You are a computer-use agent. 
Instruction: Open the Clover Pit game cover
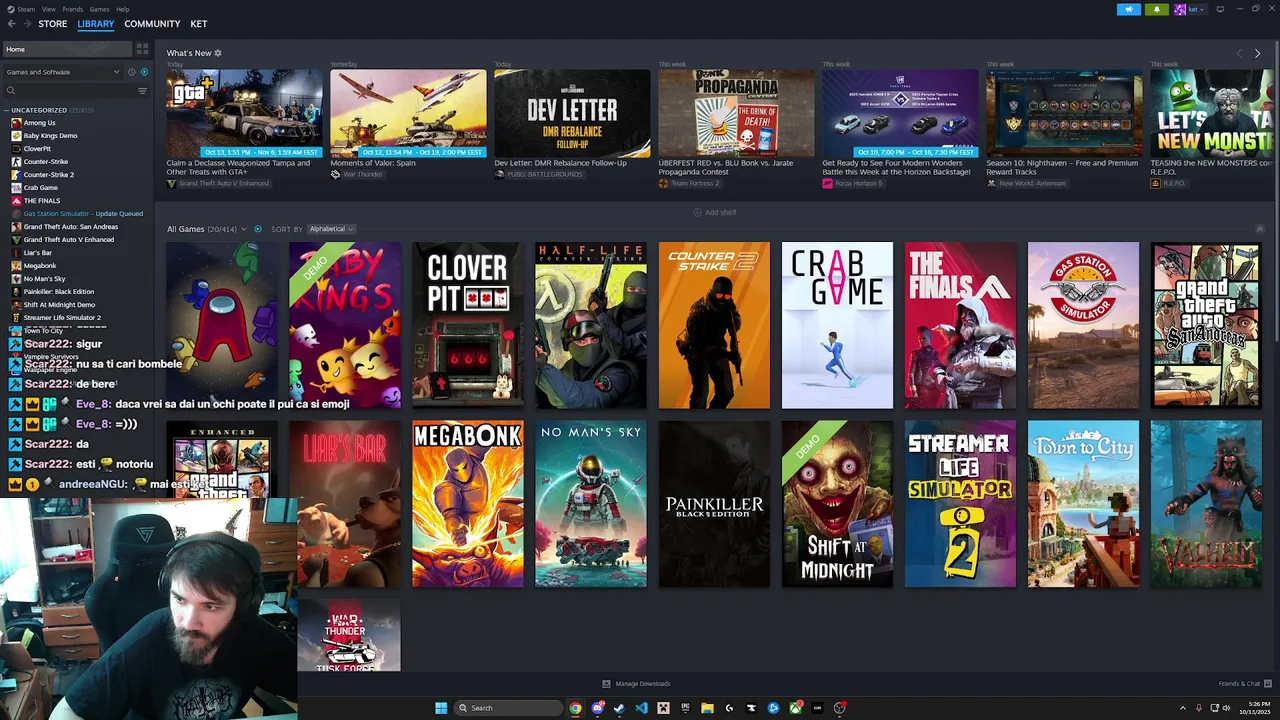point(468,325)
